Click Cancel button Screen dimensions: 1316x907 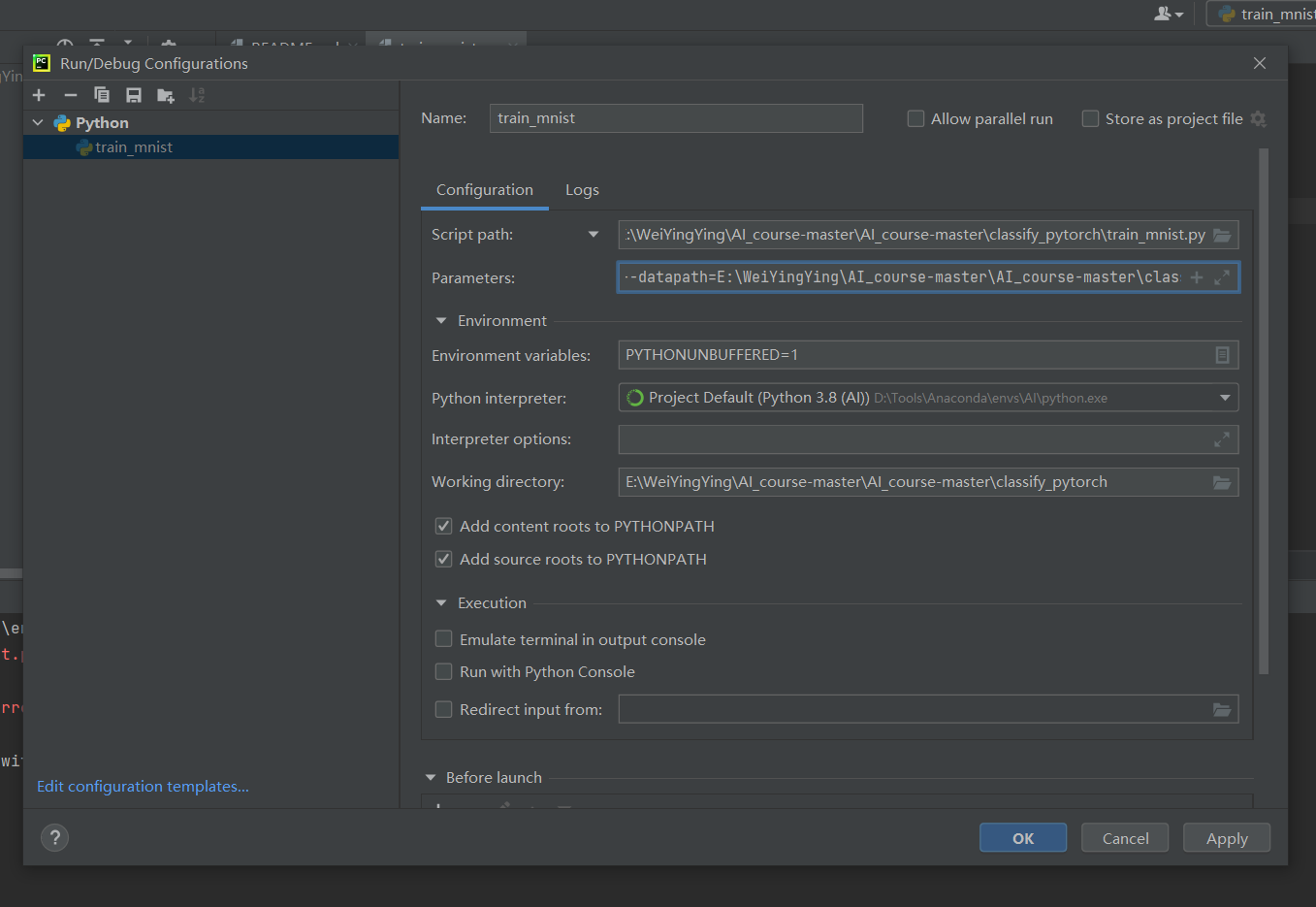point(1125,838)
